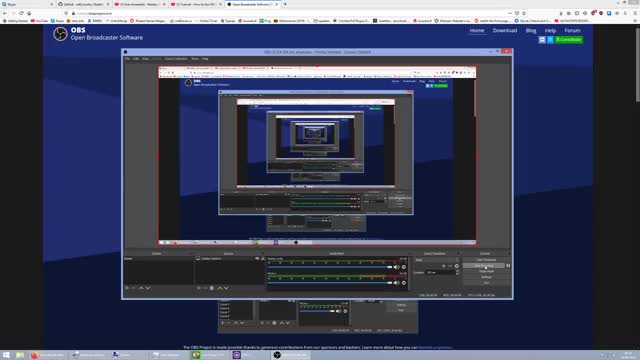Open the Home page in site navigation
This screenshot has width=640, height=360.
477,31
